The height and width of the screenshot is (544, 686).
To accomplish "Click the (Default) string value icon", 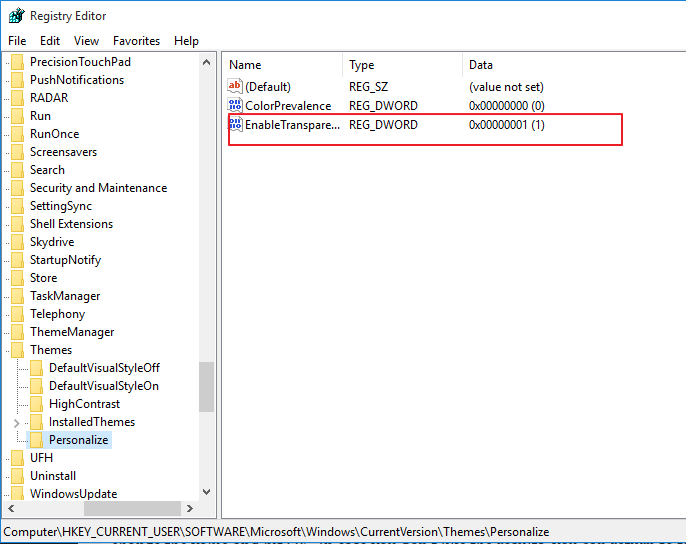I will 235,86.
